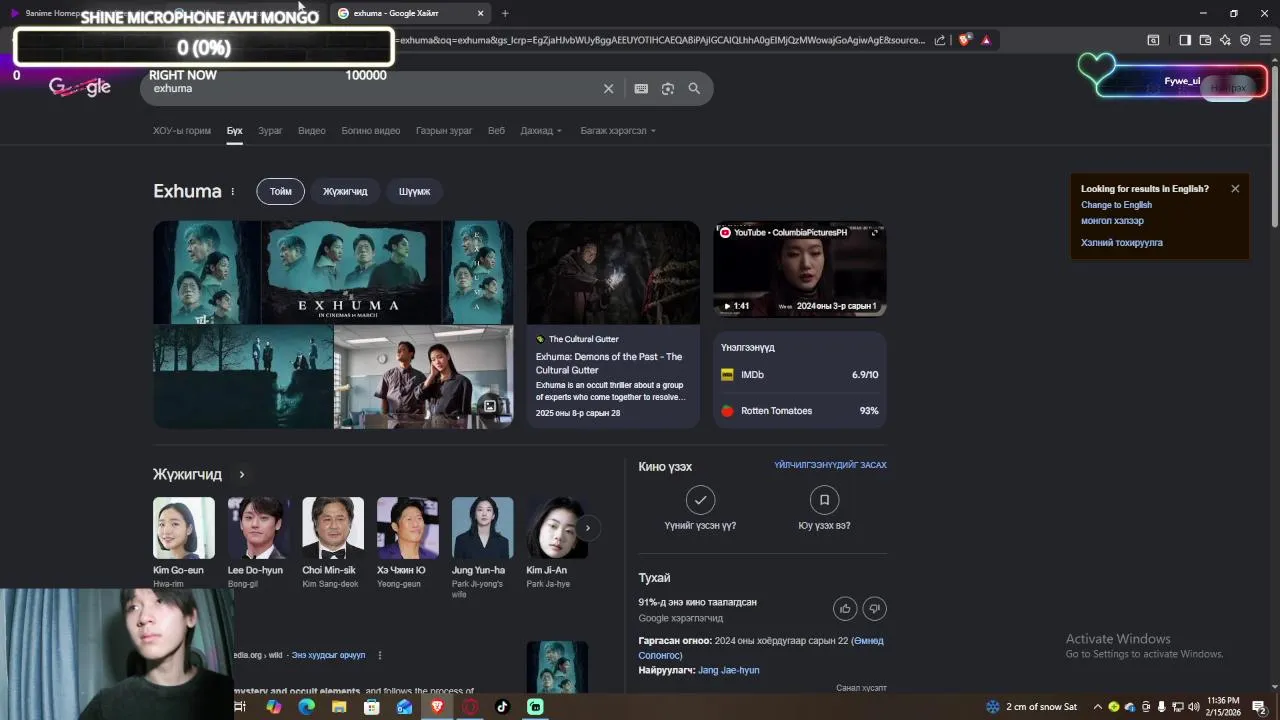Viewport: 1280px width, 720px height.
Task: Open Brave Rewards triangle icon
Action: (x=986, y=40)
